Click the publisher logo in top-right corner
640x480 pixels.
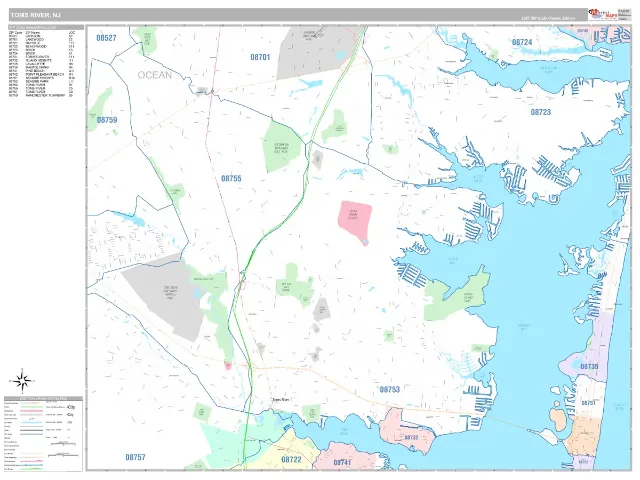pyautogui.click(x=602, y=15)
